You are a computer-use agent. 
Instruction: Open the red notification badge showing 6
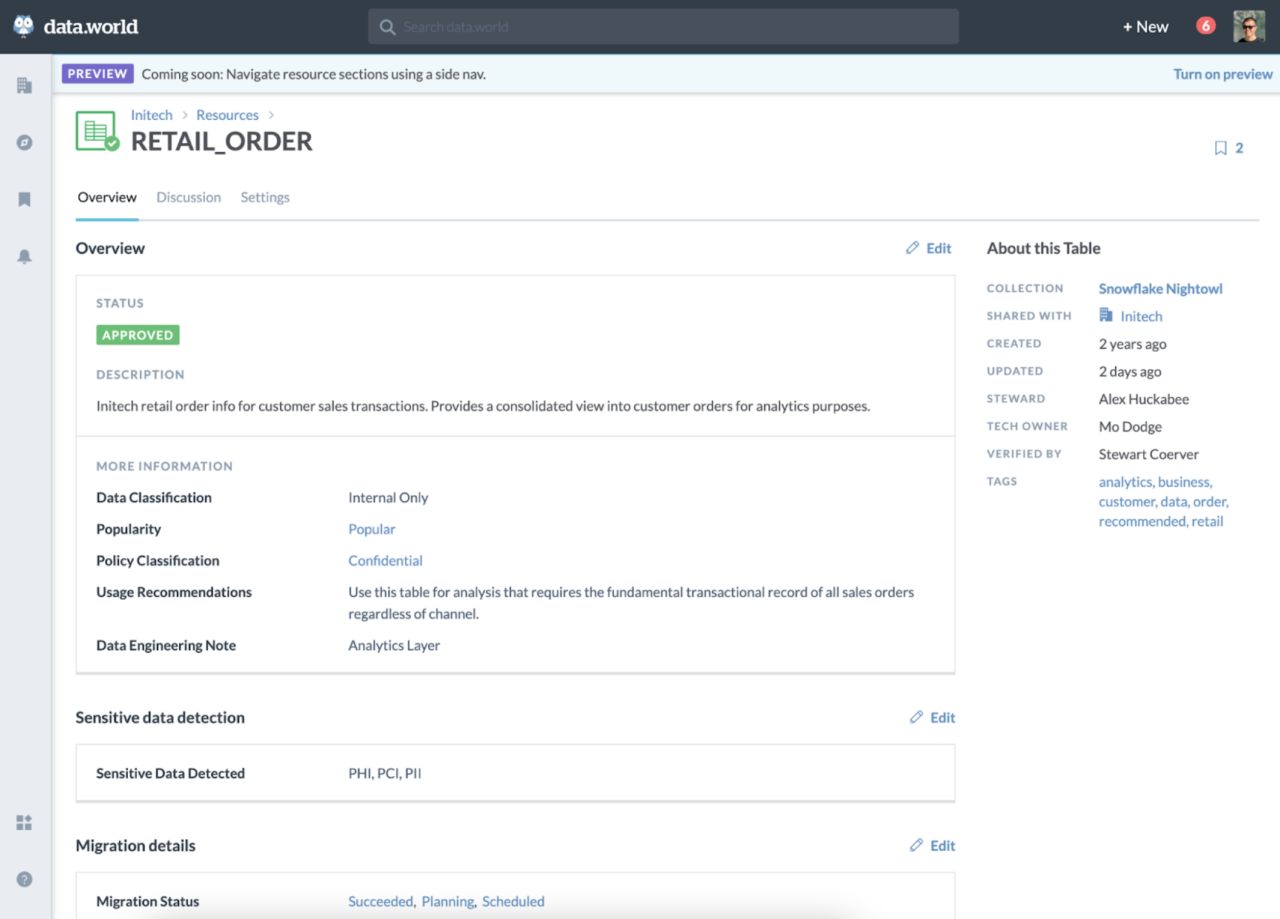coord(1206,26)
